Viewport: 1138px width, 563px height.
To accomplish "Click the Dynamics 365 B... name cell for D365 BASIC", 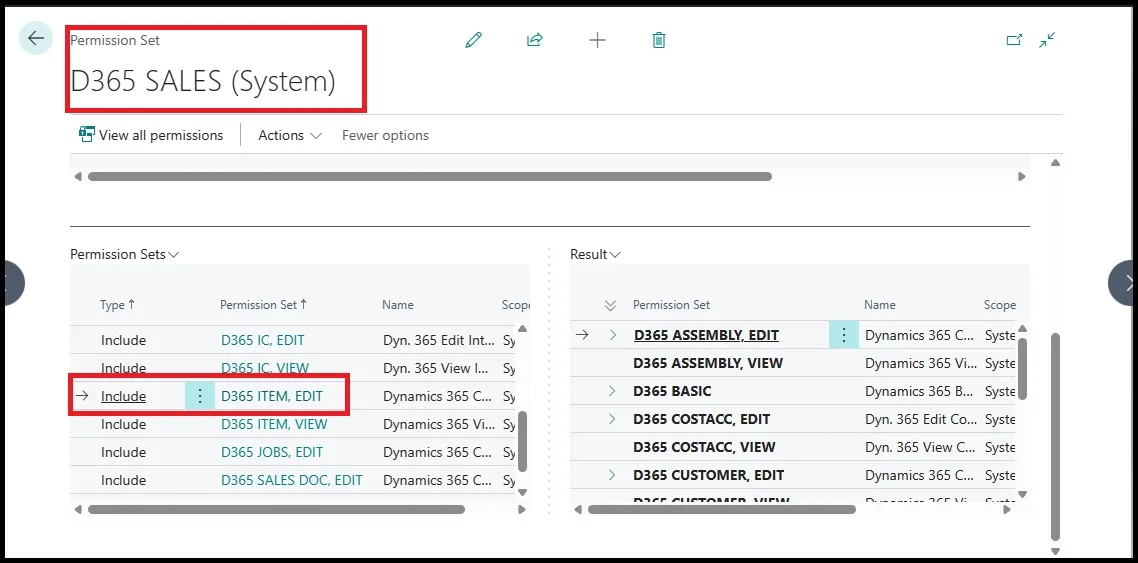I will pyautogui.click(x=918, y=391).
